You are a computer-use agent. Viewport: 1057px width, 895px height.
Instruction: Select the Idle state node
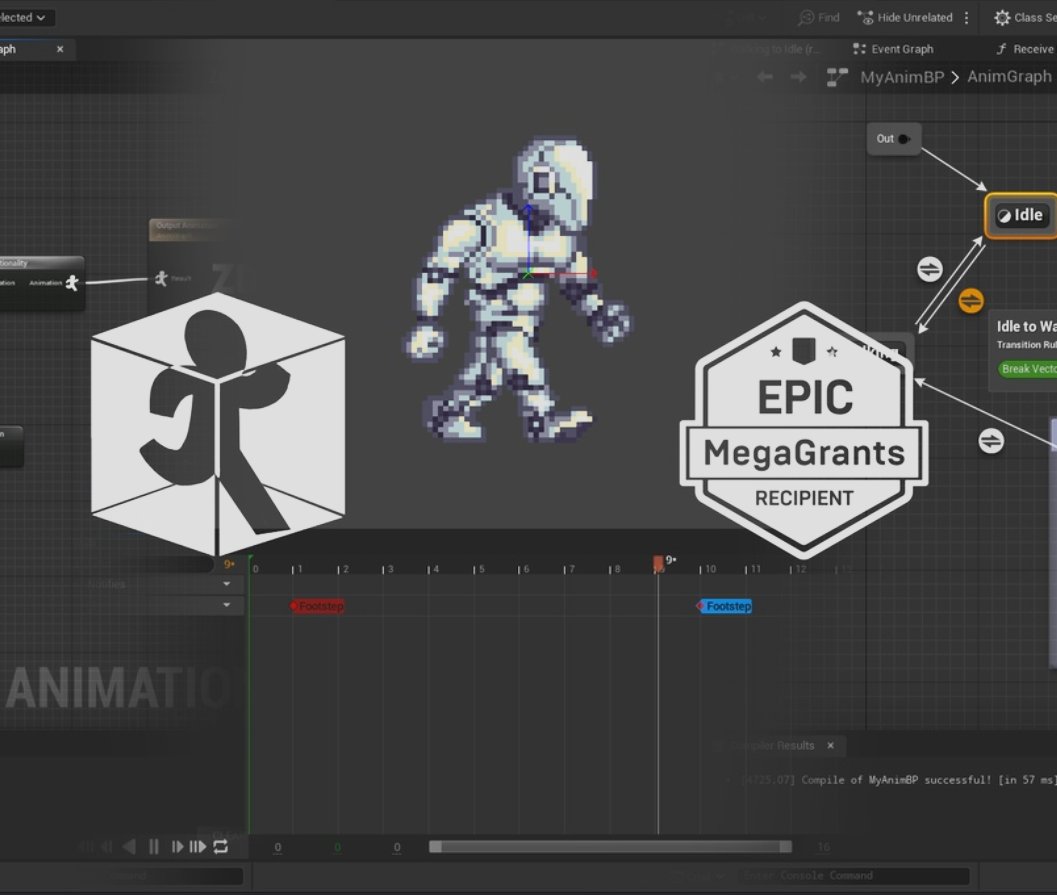click(1020, 214)
